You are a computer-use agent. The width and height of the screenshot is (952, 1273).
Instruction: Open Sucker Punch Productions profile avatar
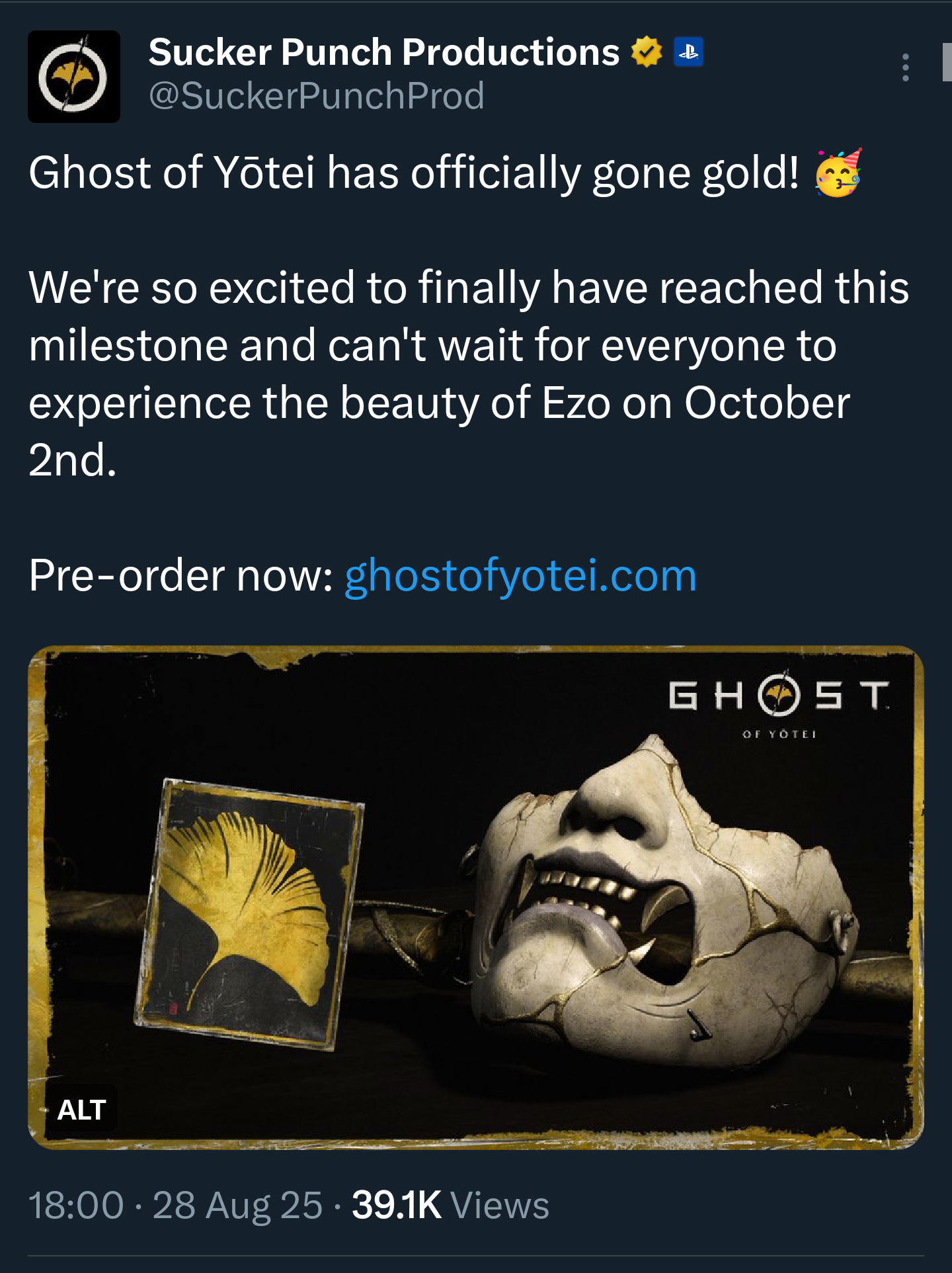click(74, 77)
